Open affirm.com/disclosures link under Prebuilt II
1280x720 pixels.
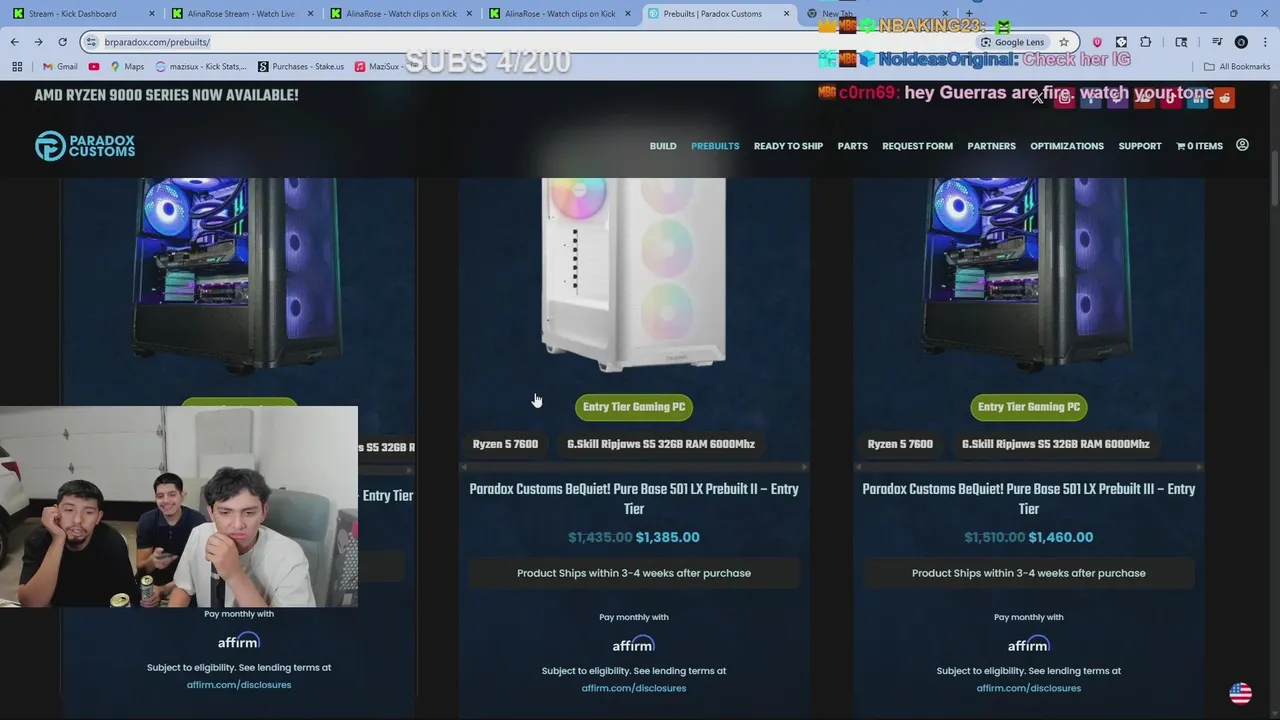[x=634, y=688]
